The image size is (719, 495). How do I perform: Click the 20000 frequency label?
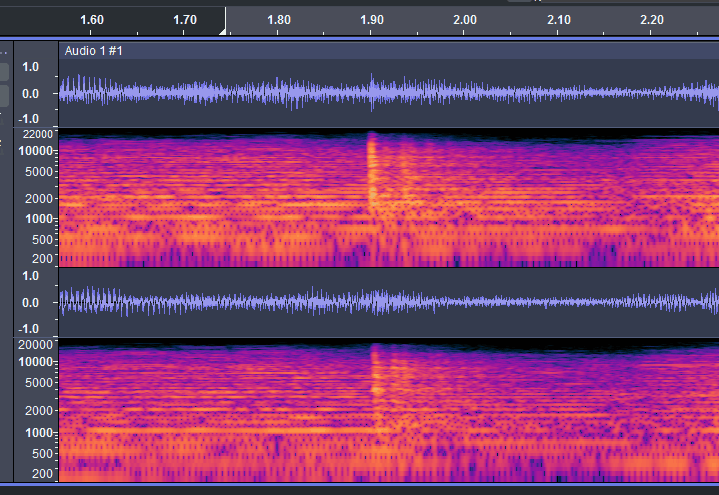click(x=35, y=345)
